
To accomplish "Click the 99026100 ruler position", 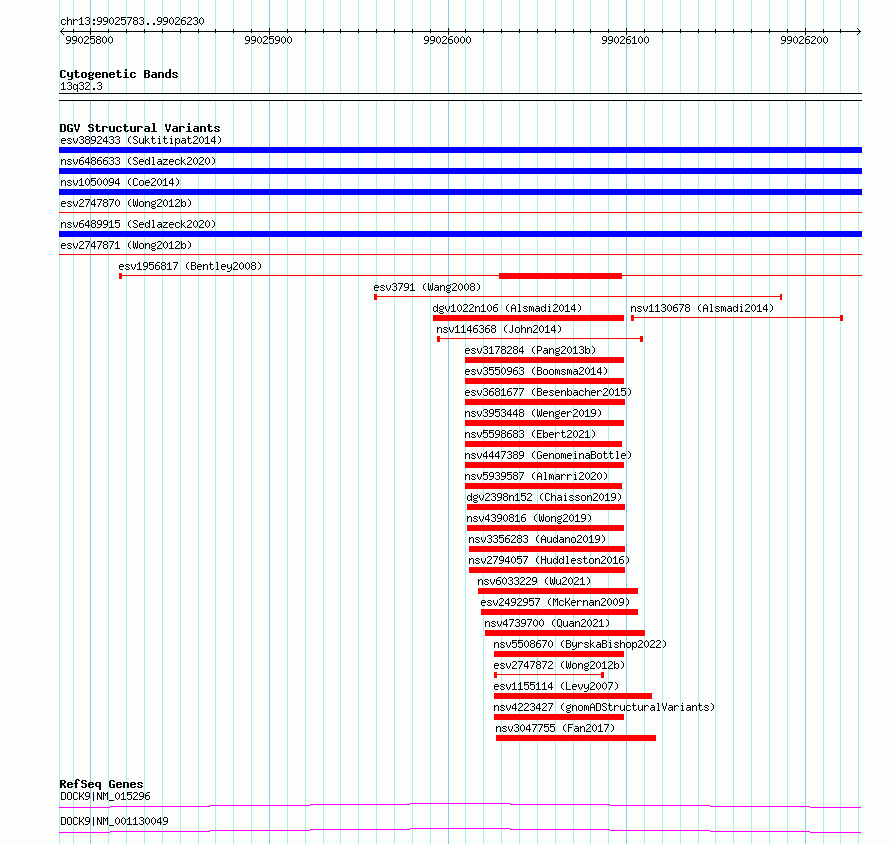I will point(625,40).
